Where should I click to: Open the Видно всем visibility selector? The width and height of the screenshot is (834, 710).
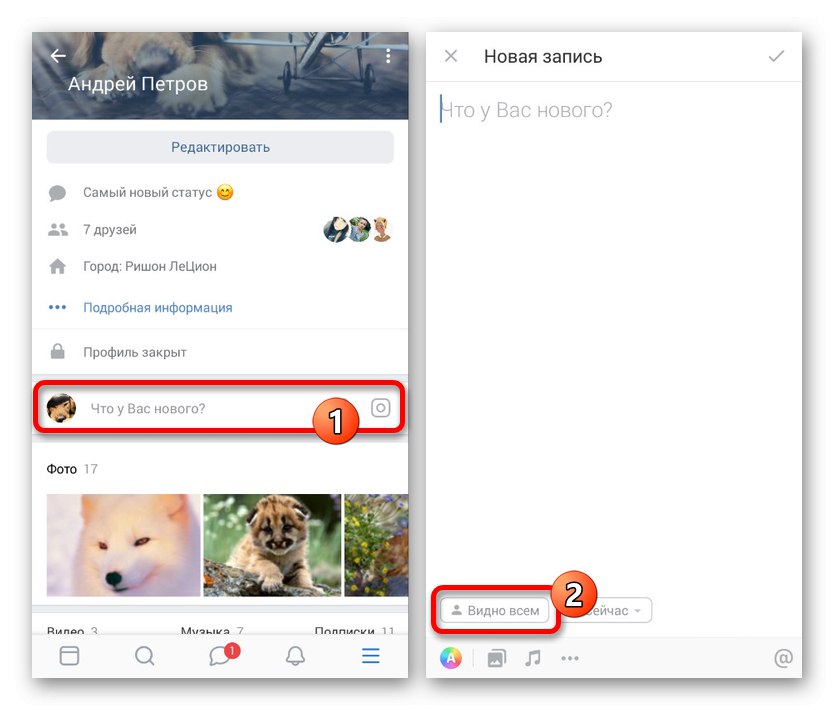click(x=495, y=611)
